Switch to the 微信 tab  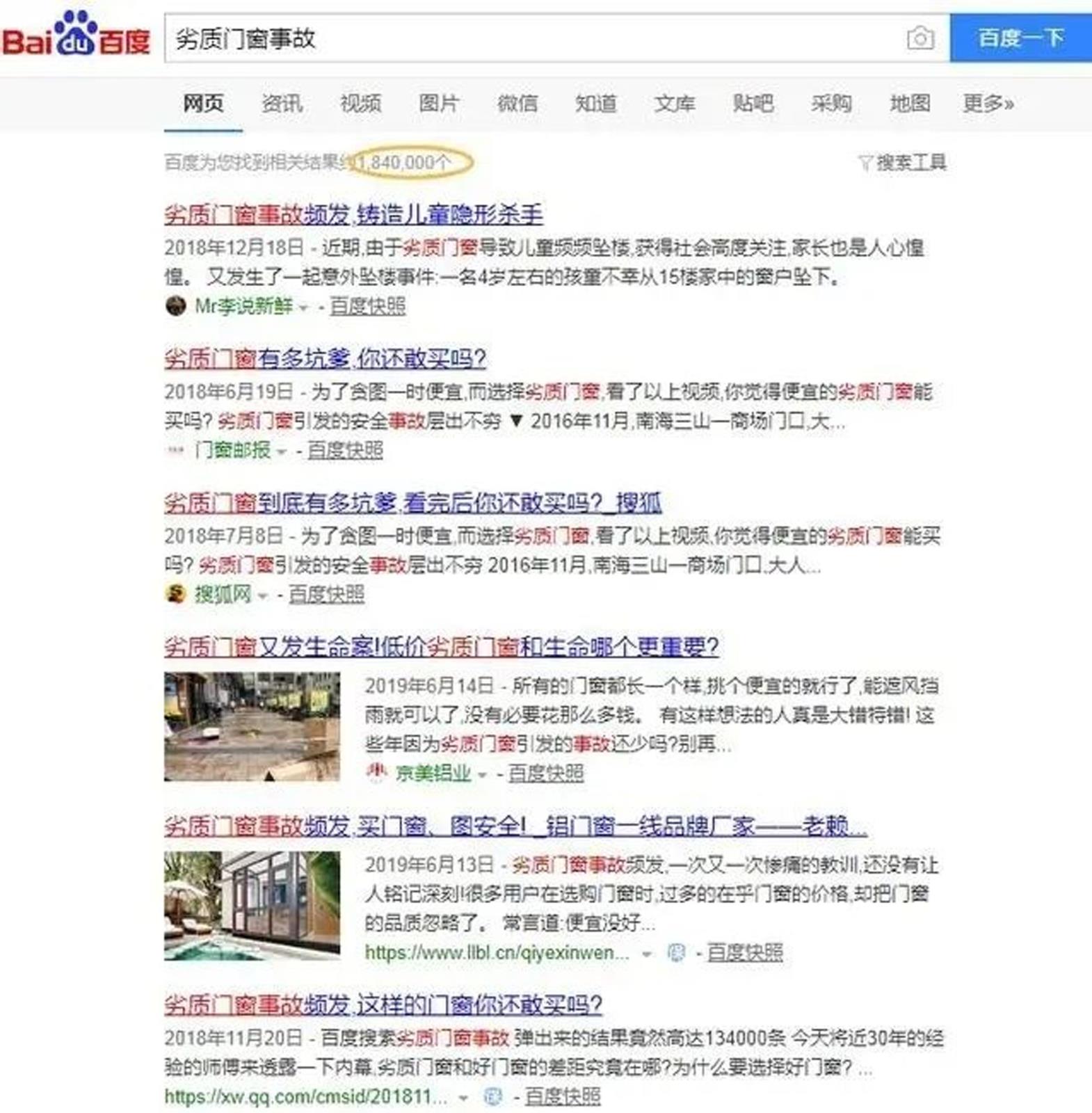pyautogui.click(x=517, y=104)
